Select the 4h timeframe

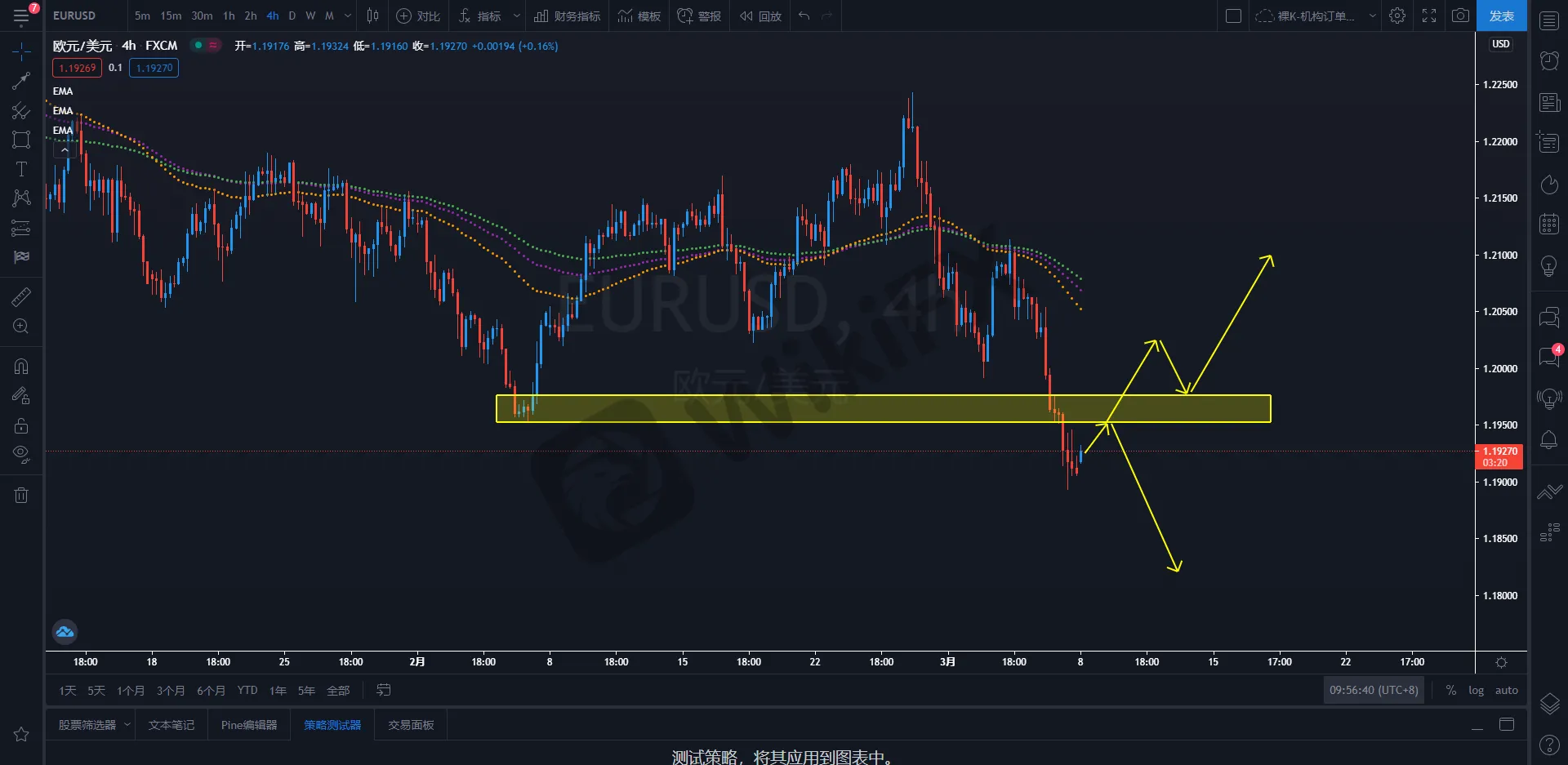273,16
